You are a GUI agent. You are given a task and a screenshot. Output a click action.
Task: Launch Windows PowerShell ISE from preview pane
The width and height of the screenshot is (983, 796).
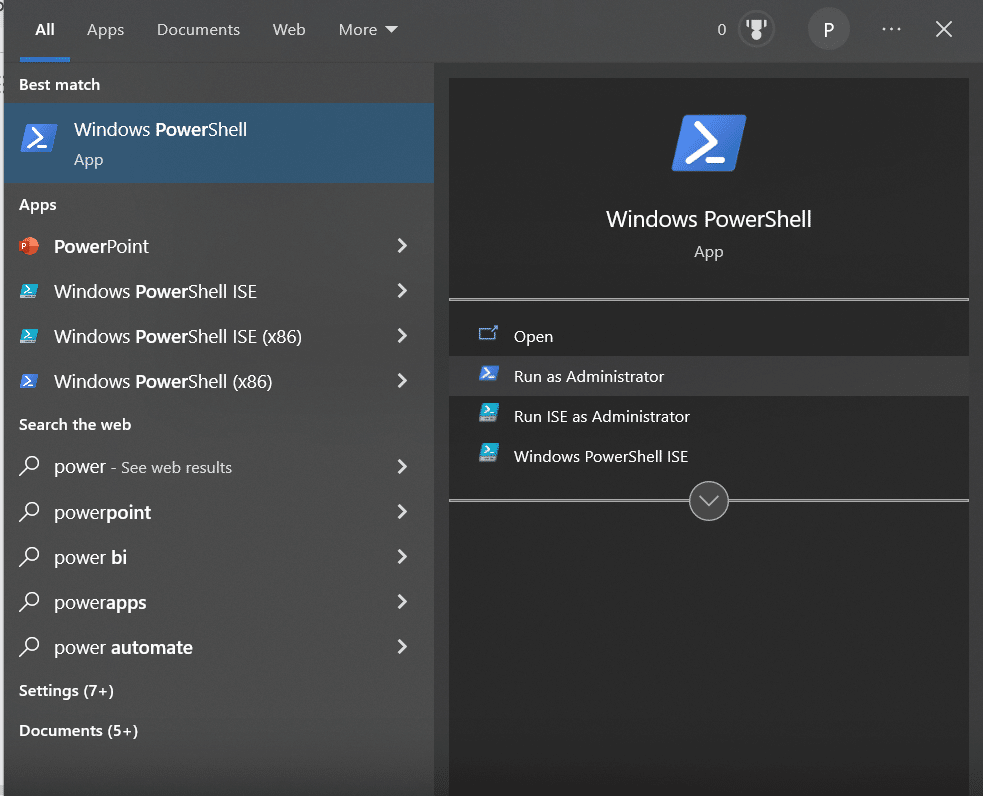(708, 456)
